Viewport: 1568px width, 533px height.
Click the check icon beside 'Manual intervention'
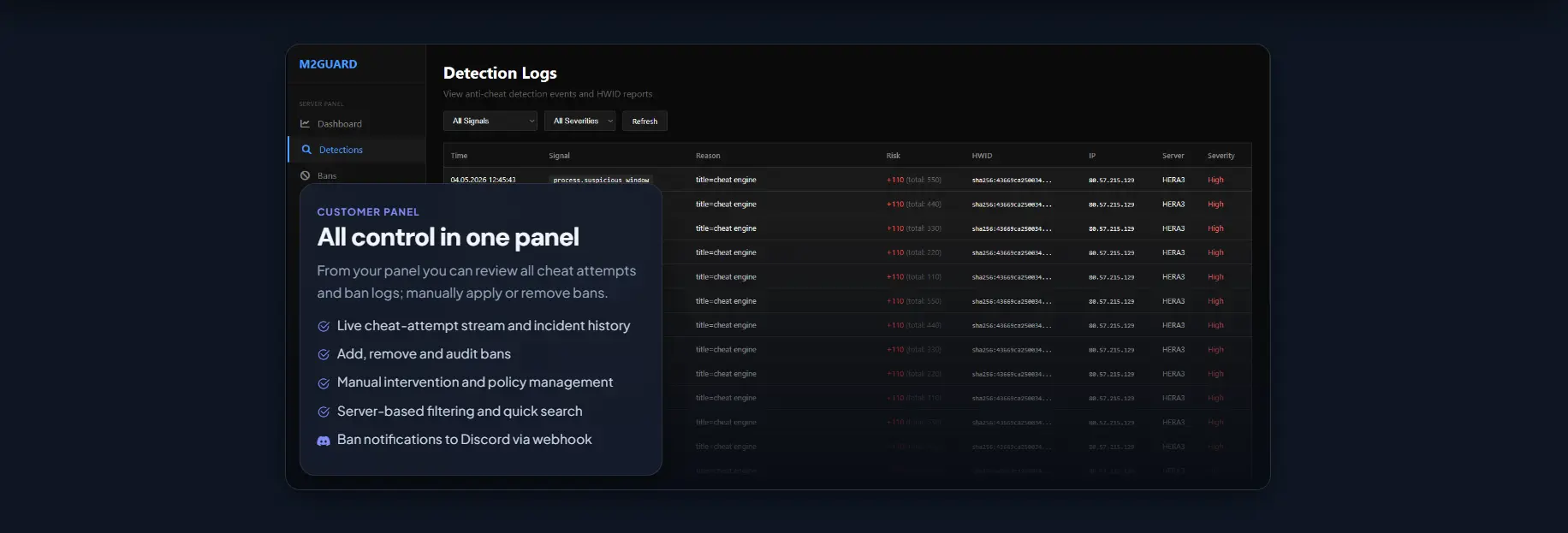pos(324,383)
